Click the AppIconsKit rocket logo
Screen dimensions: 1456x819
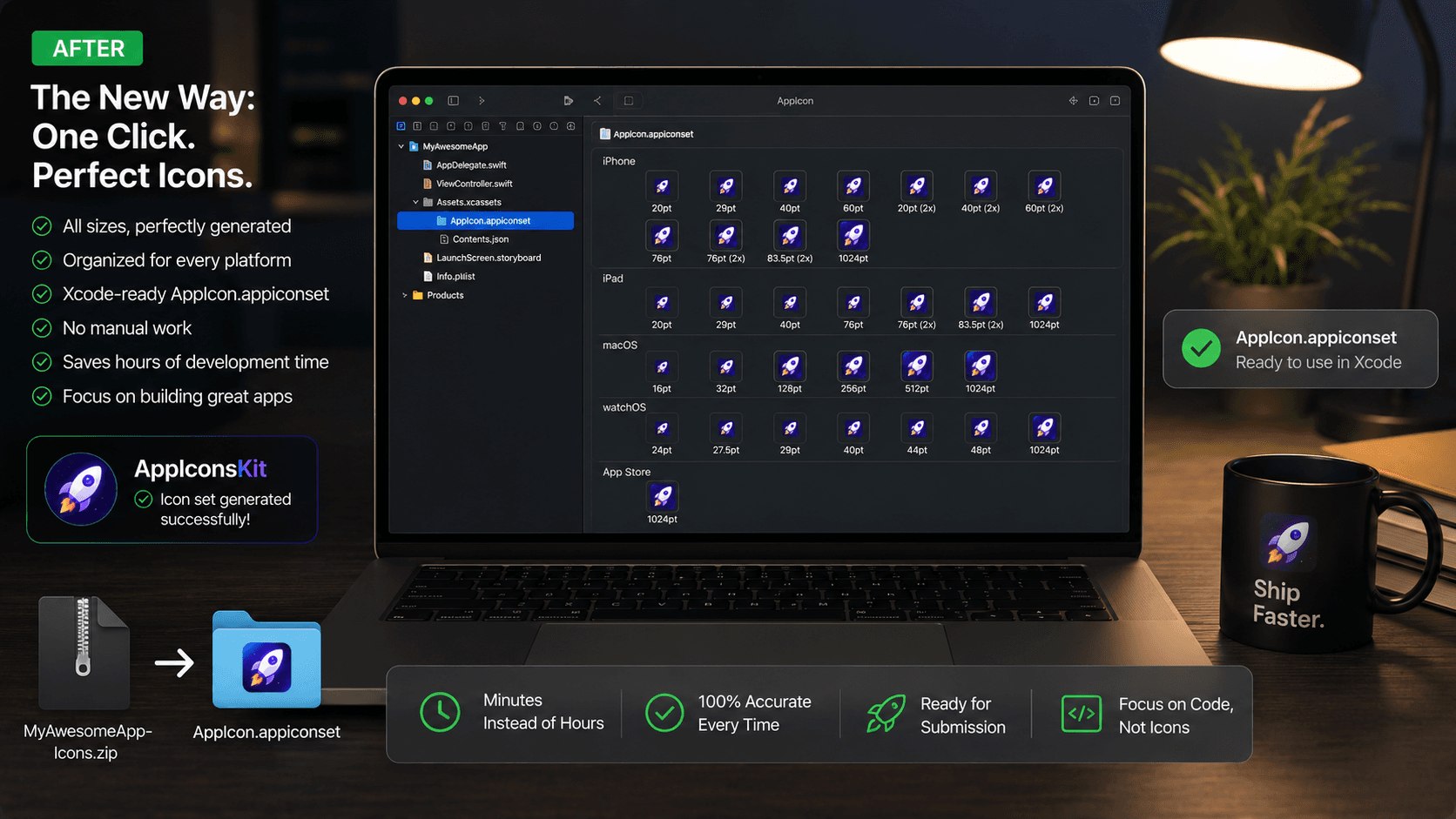[81, 489]
